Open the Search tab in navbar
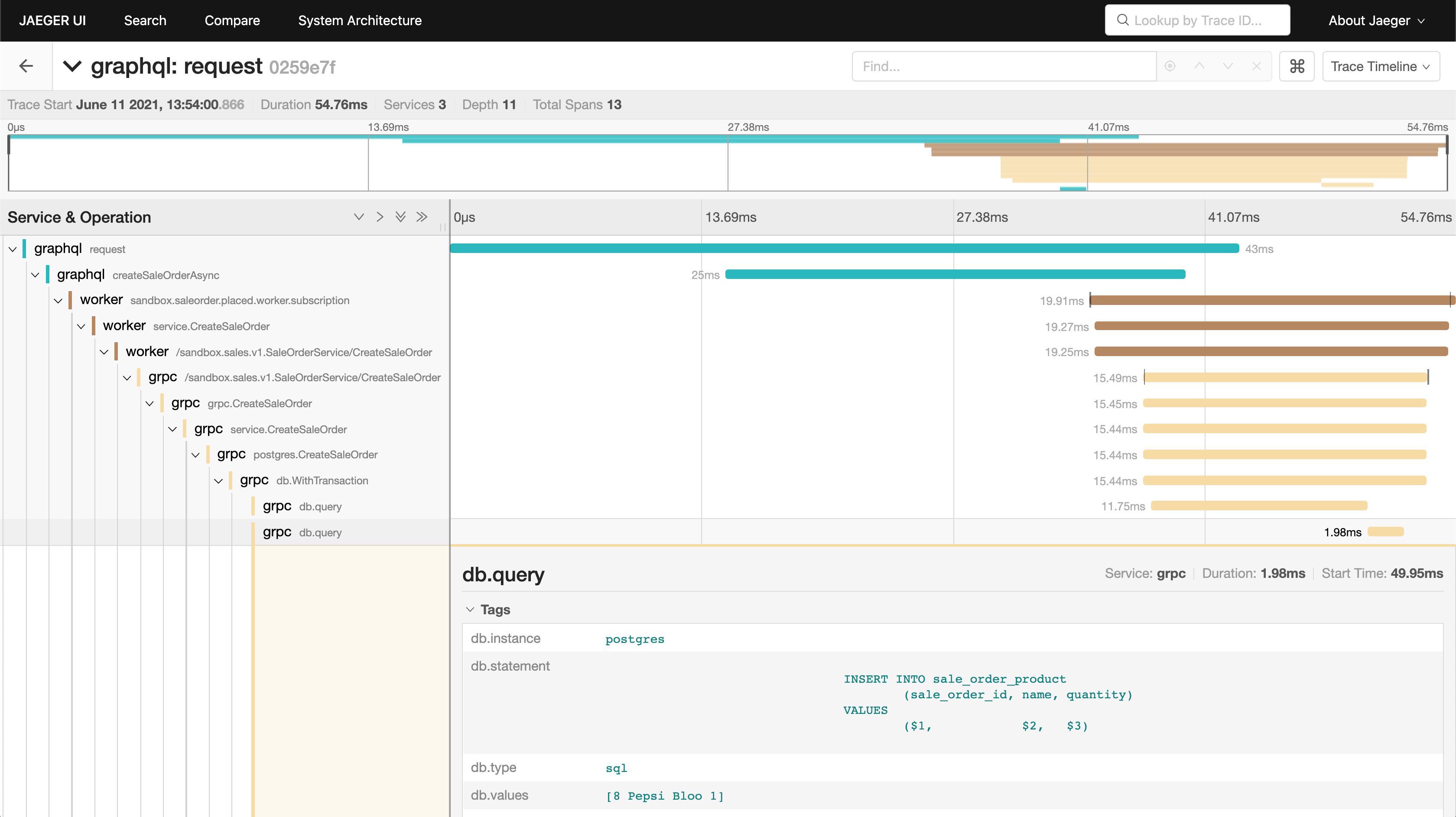This screenshot has width=1456, height=817. 145,20
